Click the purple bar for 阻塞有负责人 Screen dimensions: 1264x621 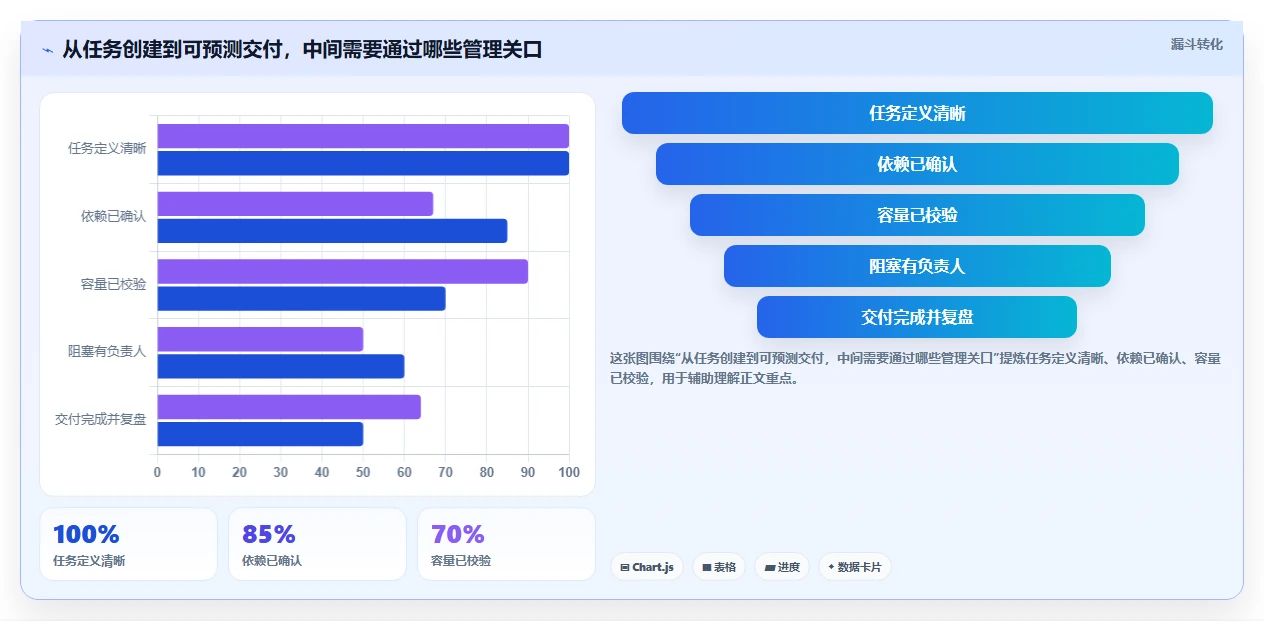(260, 339)
